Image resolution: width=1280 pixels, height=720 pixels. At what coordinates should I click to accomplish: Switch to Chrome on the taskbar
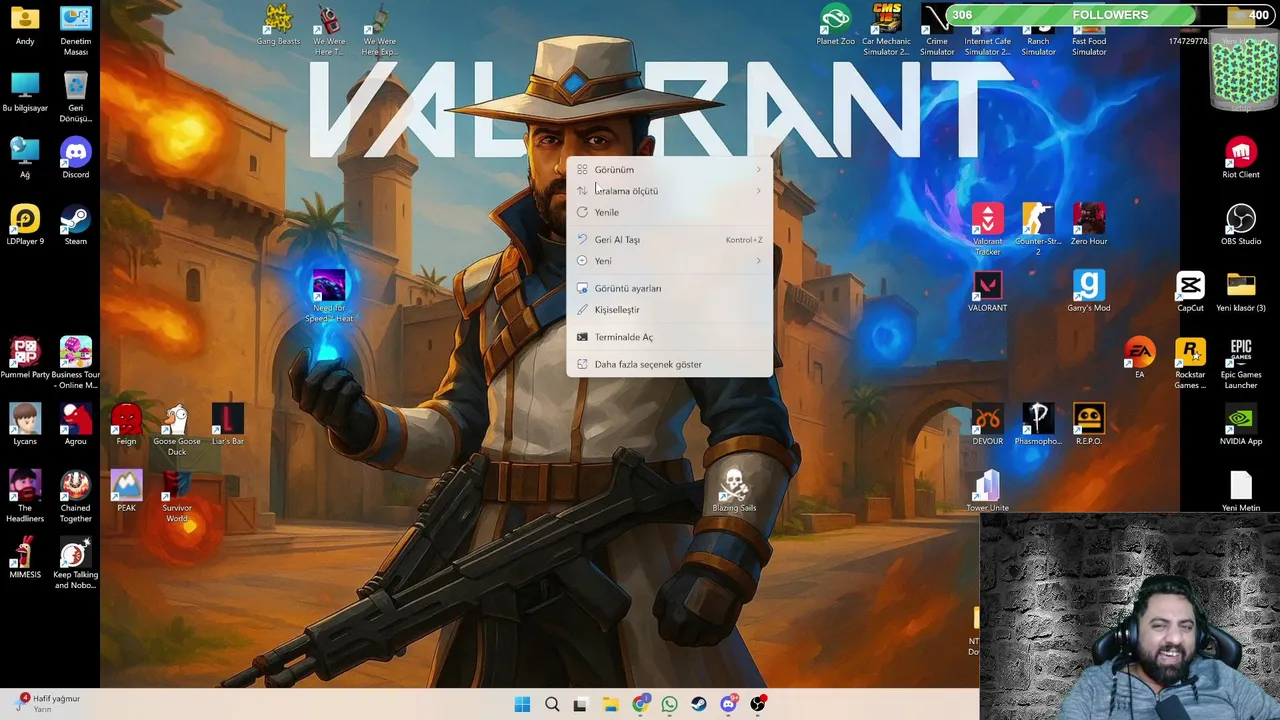pyautogui.click(x=640, y=704)
